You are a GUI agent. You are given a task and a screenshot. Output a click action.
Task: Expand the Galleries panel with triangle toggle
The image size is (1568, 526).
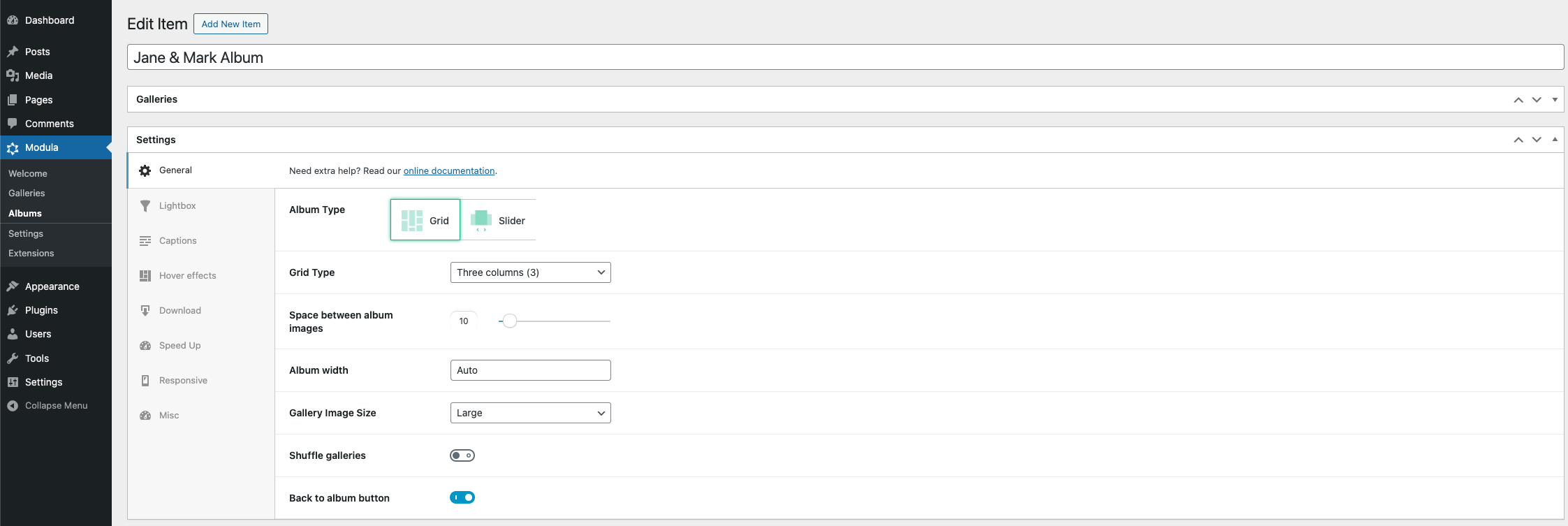pos(1555,100)
